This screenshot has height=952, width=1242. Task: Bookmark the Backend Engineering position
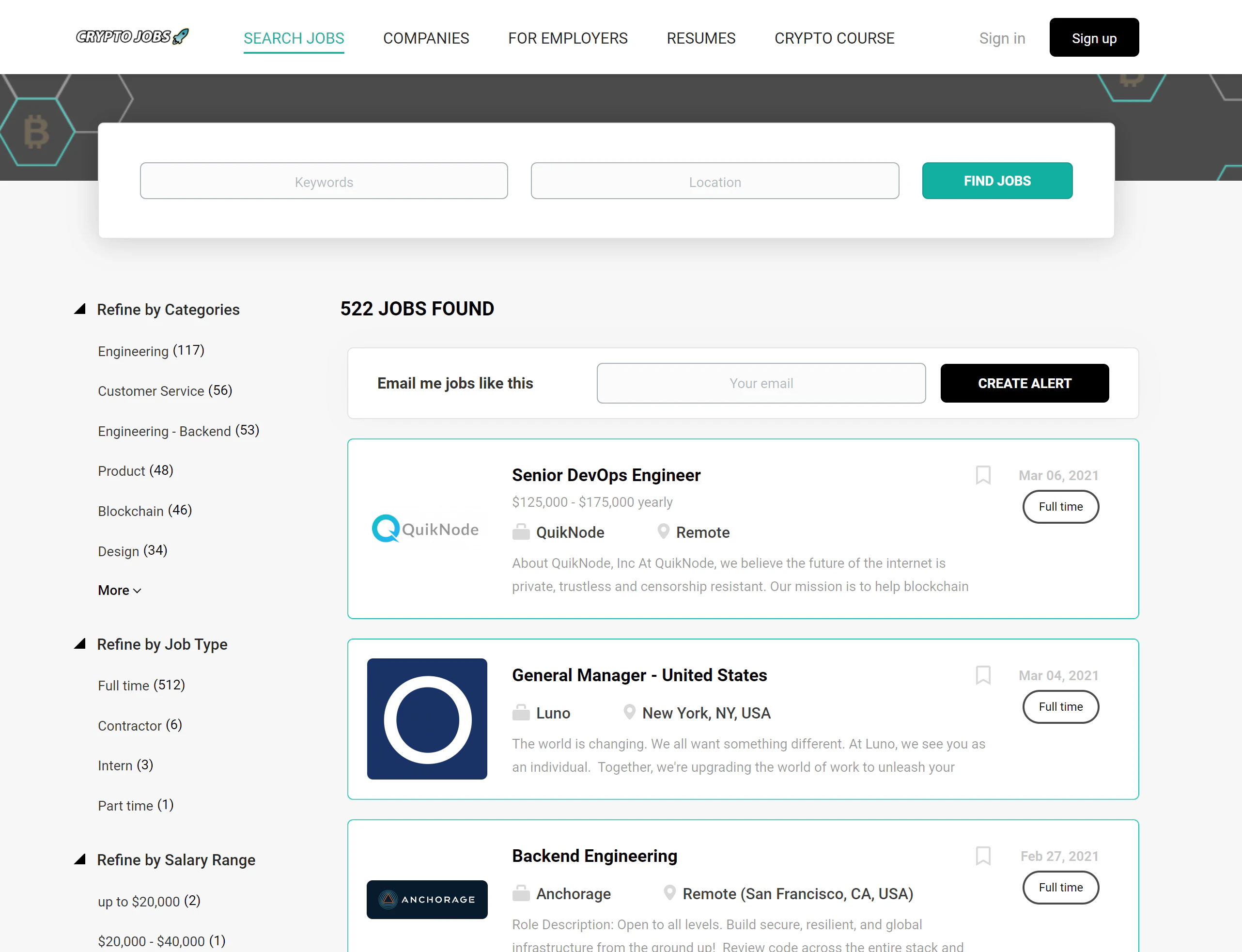983,856
